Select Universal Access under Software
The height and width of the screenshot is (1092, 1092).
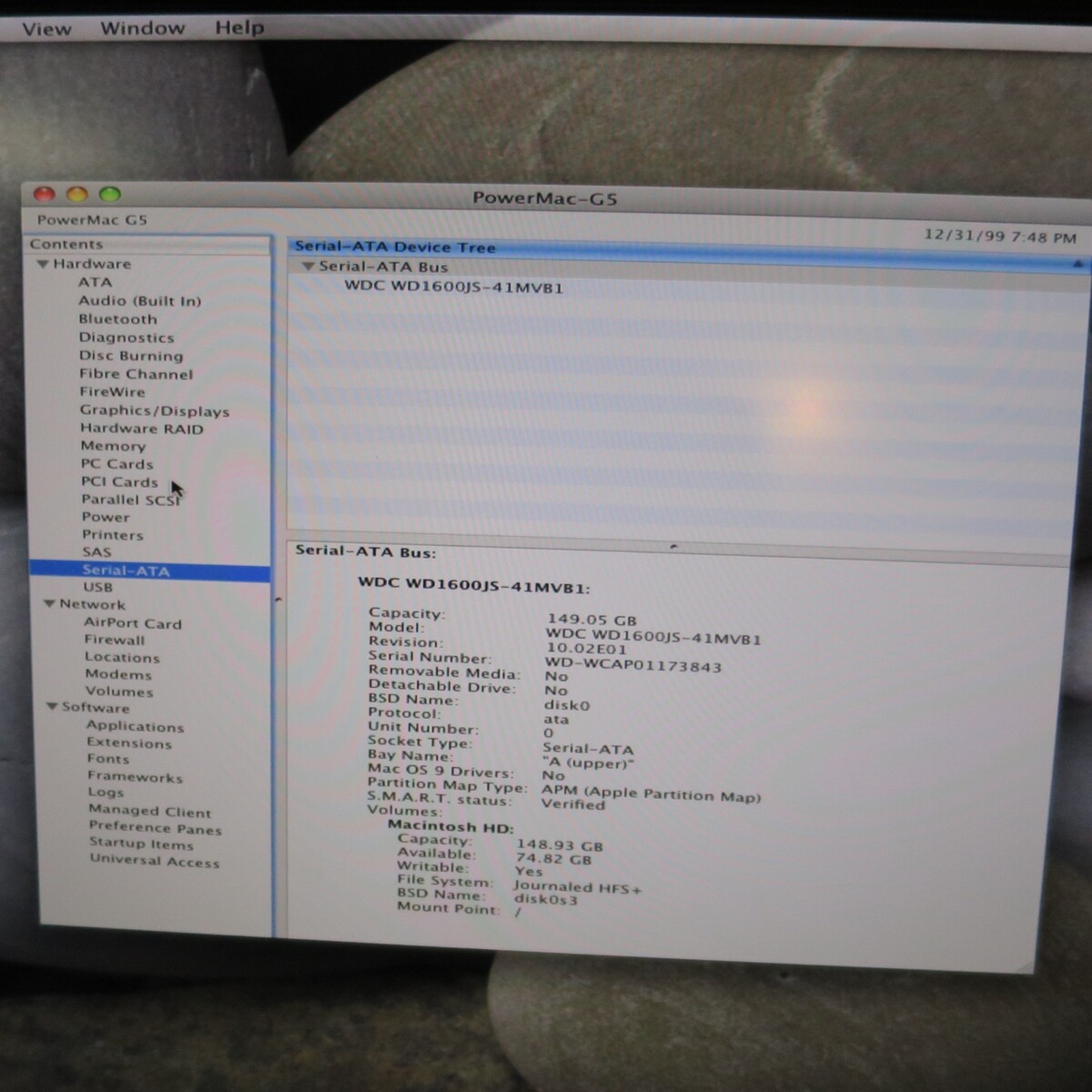pyautogui.click(x=154, y=860)
